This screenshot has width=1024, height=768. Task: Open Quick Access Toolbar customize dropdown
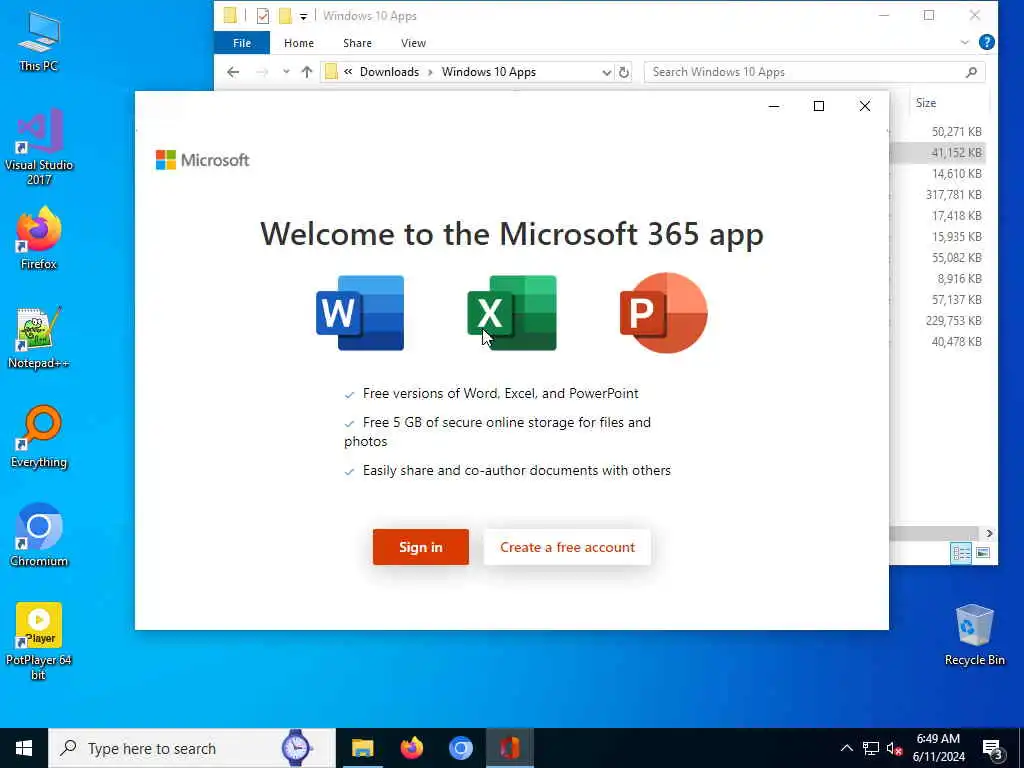pos(303,16)
